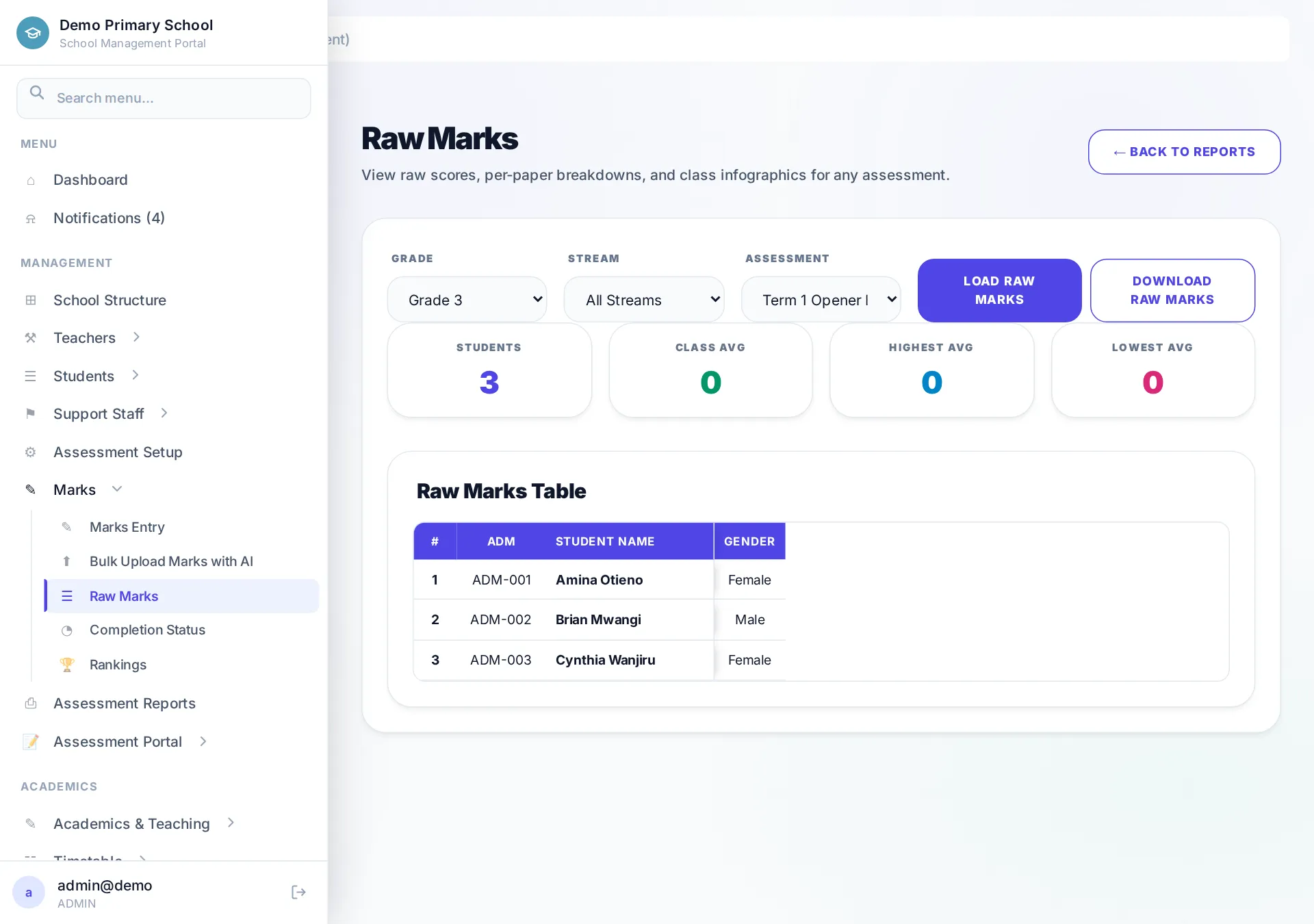This screenshot has width=1314, height=924.
Task: Click the Gender column header
Action: (749, 541)
